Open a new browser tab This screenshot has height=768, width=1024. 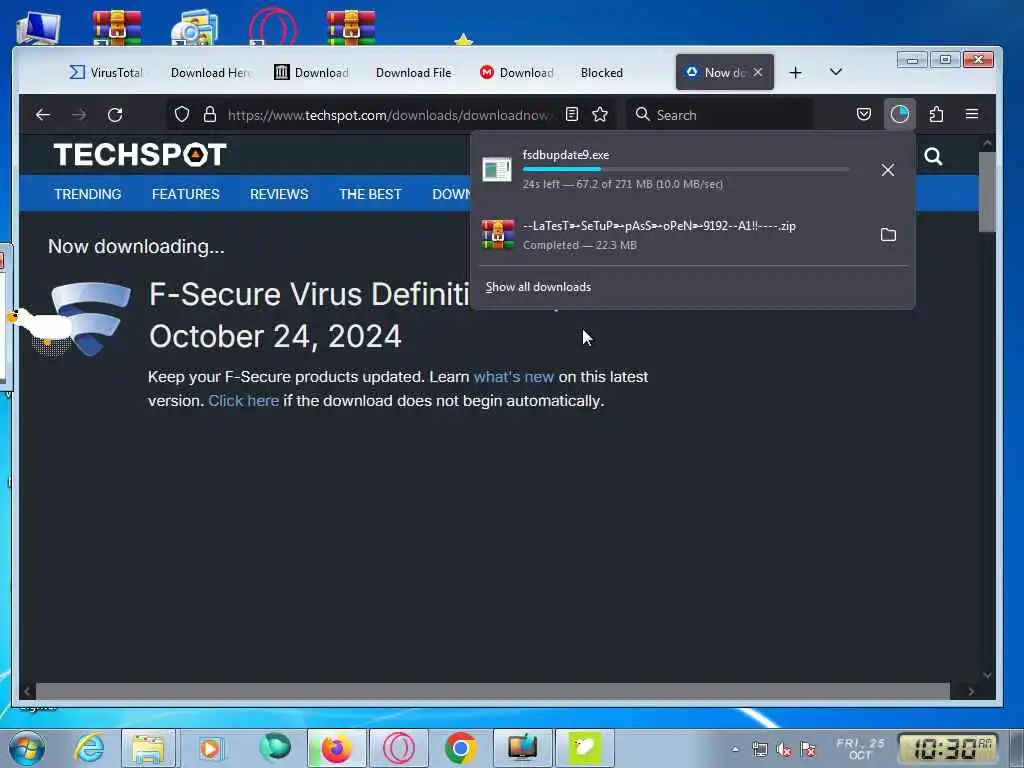(x=795, y=72)
